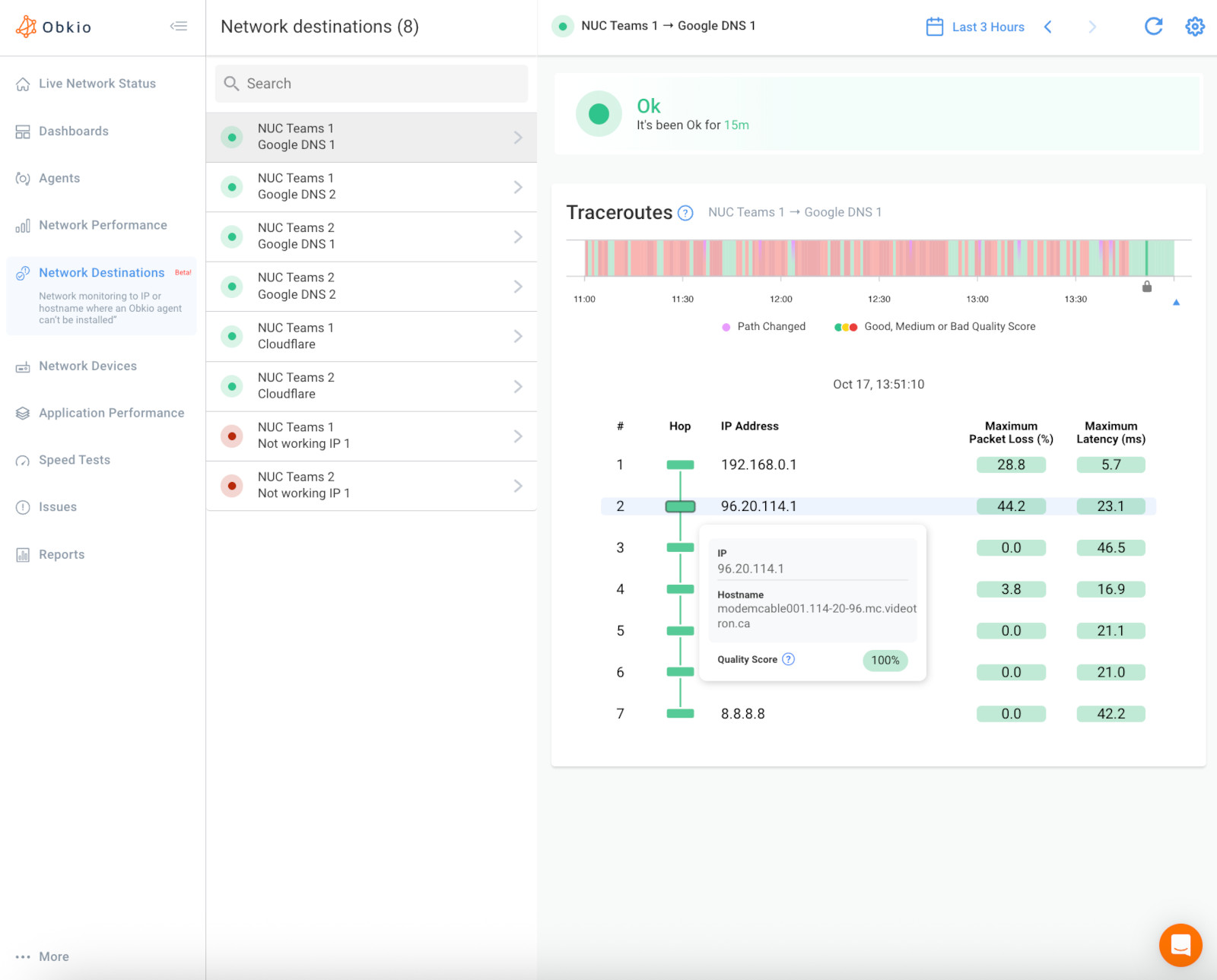Open the Settings gear icon
The image size is (1217, 980).
click(x=1194, y=26)
